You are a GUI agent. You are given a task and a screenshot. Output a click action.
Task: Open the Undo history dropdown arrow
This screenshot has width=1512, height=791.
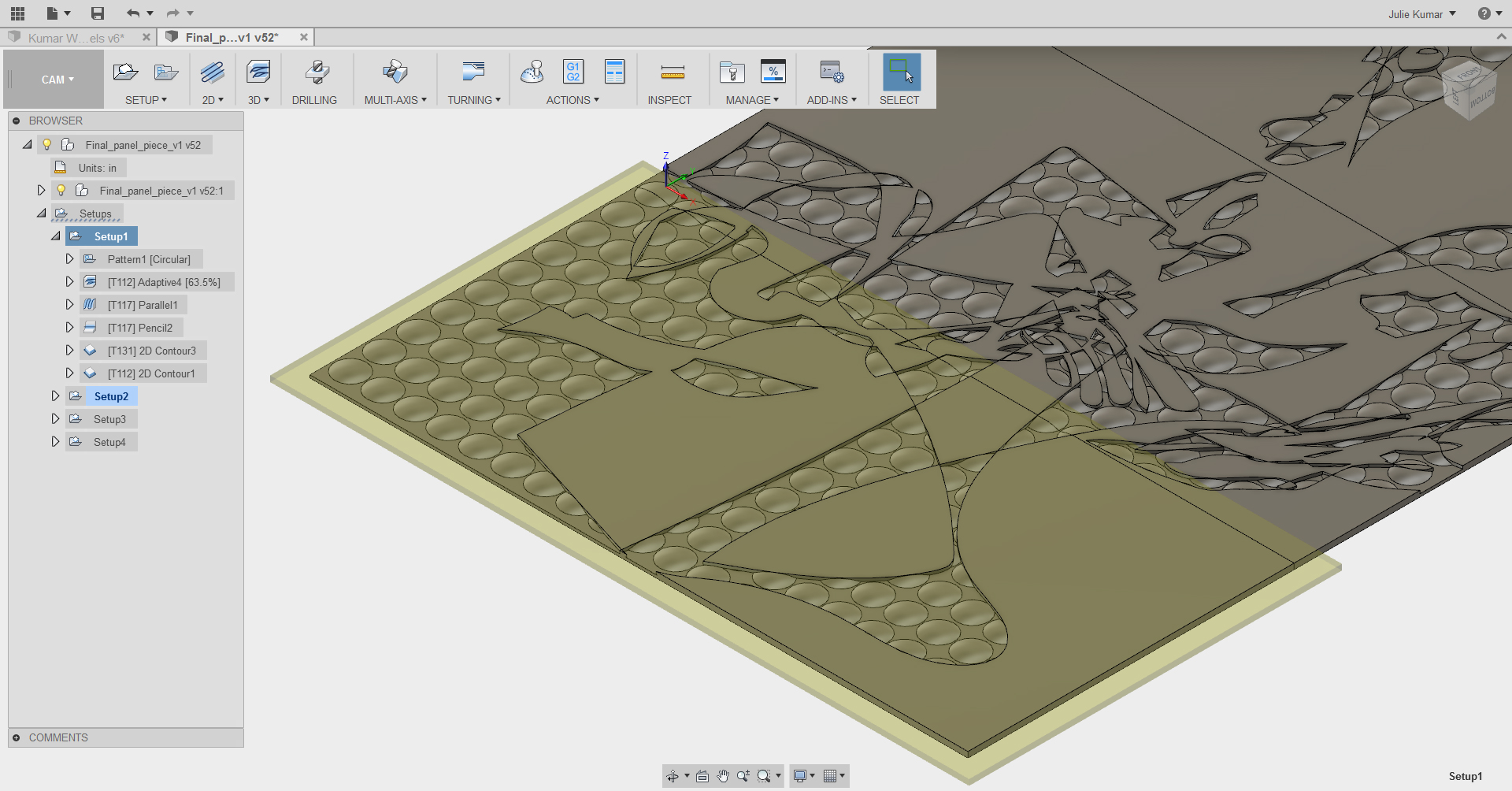(150, 13)
